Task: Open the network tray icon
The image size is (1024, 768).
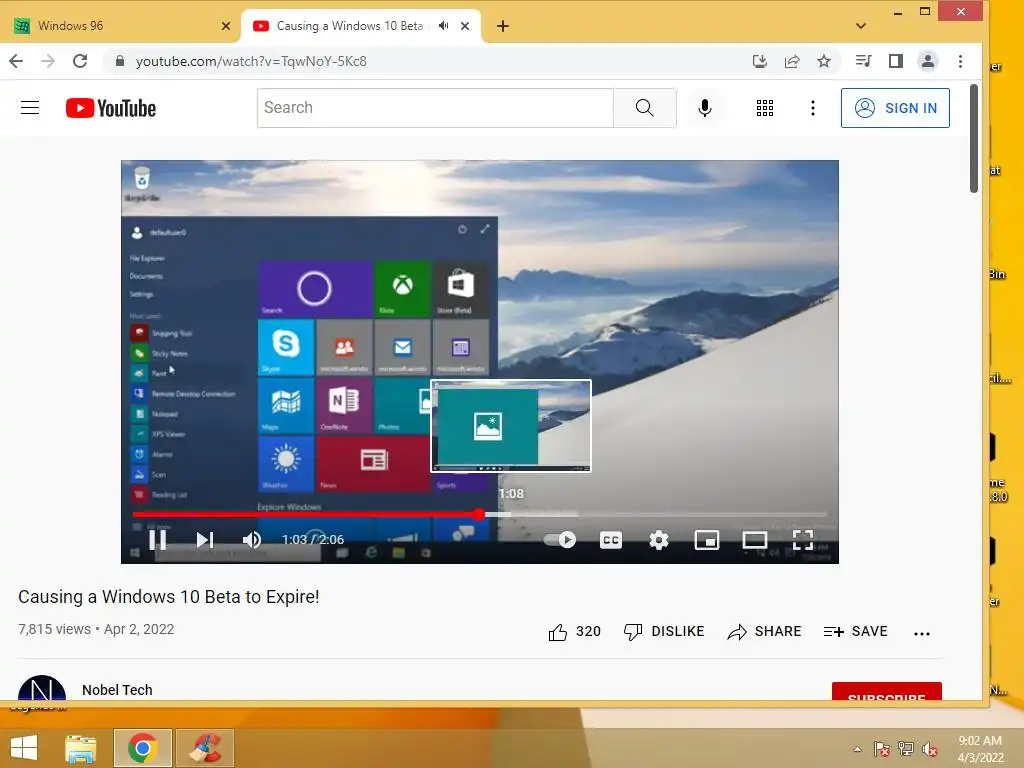Action: (906, 749)
